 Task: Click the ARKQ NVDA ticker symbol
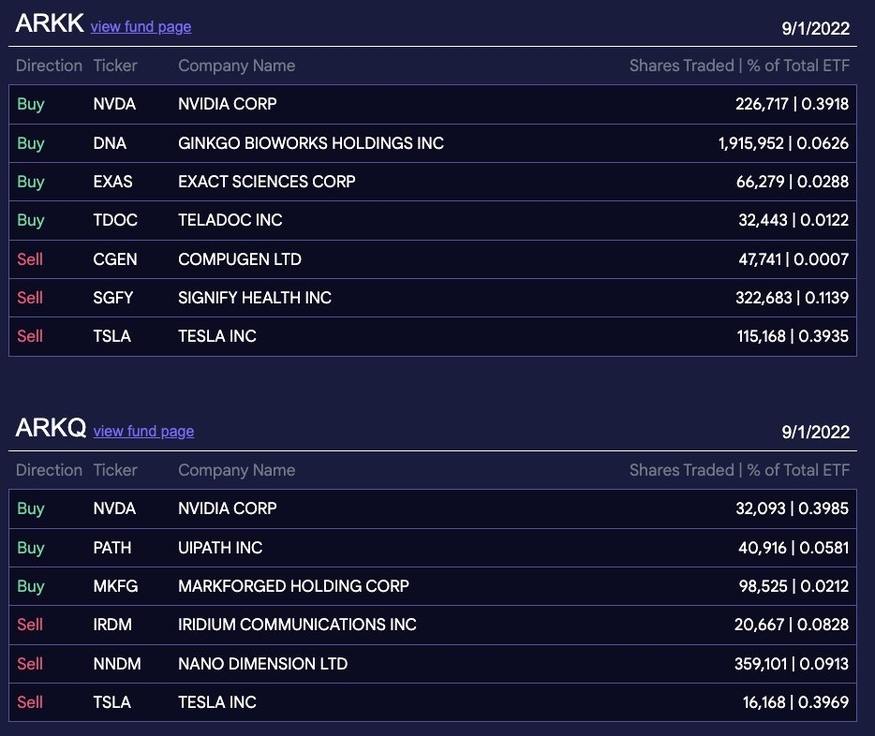coord(114,509)
